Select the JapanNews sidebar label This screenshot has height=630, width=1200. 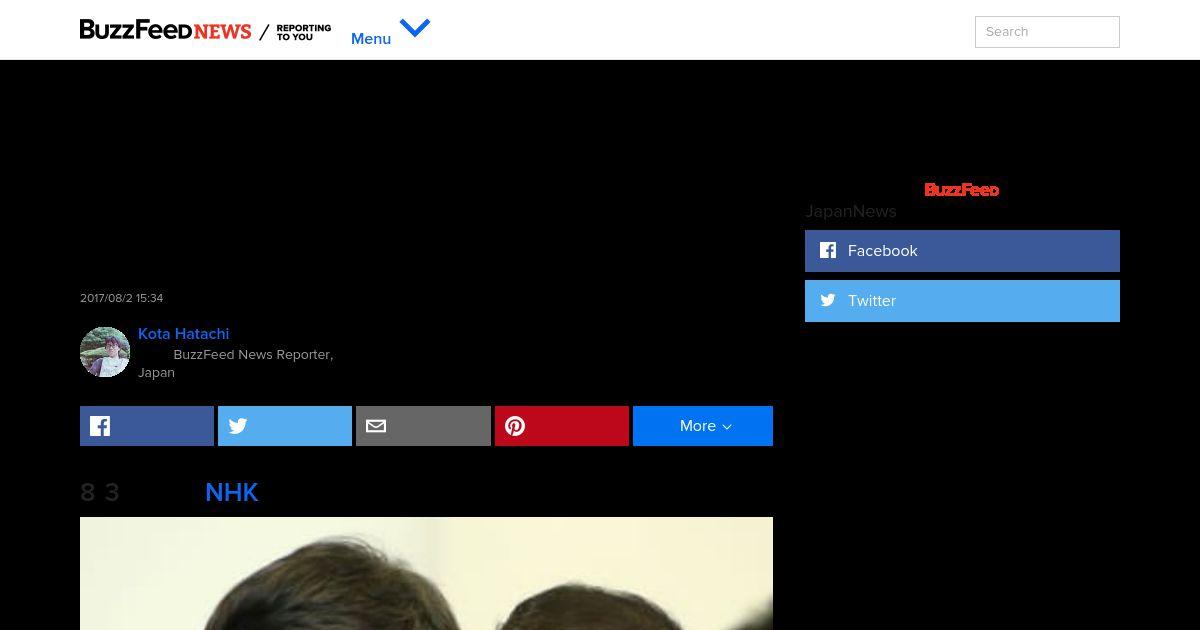pos(851,211)
